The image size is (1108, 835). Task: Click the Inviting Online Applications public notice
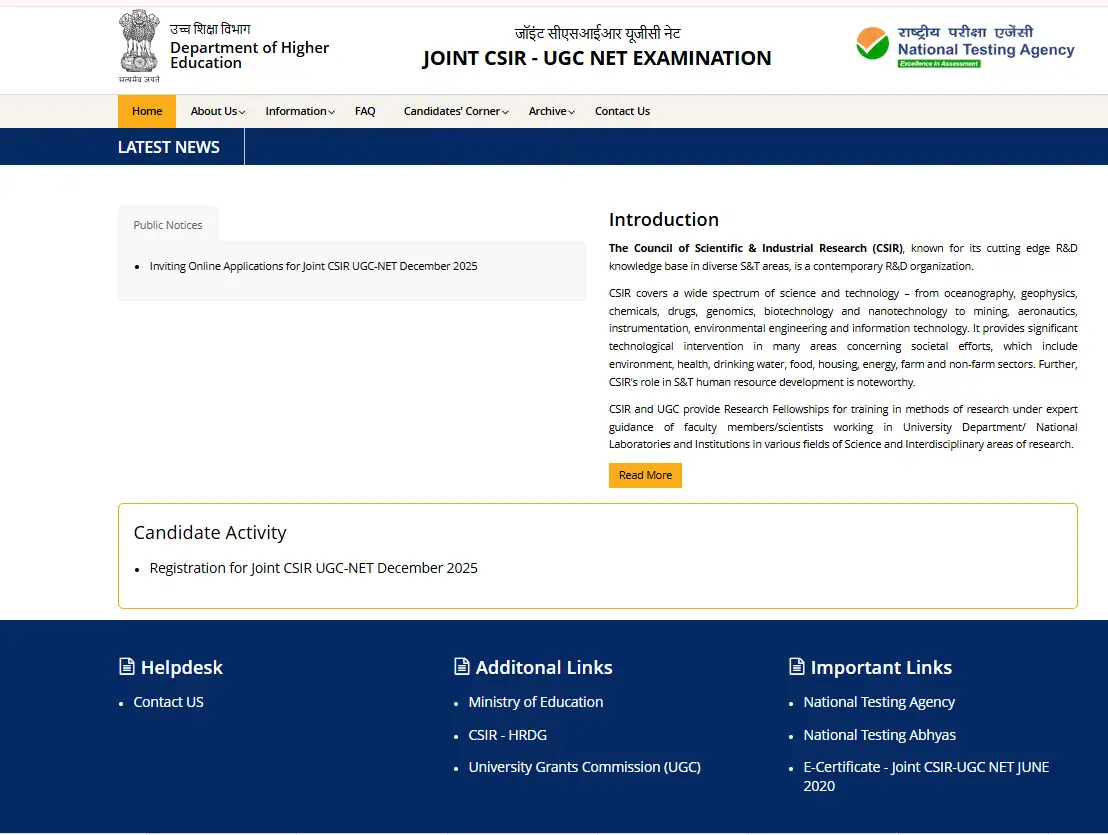point(314,265)
